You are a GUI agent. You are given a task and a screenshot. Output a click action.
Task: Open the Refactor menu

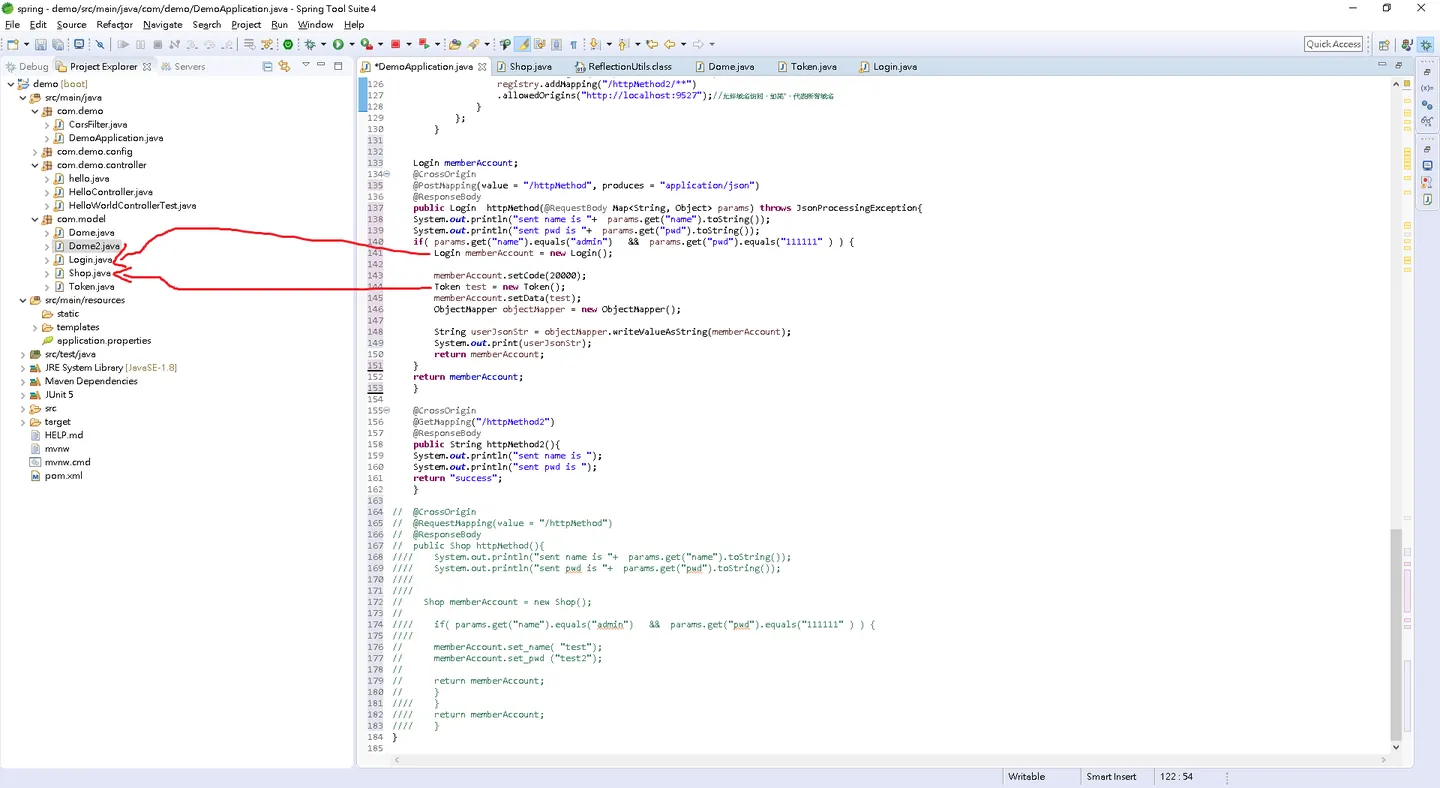(x=114, y=24)
